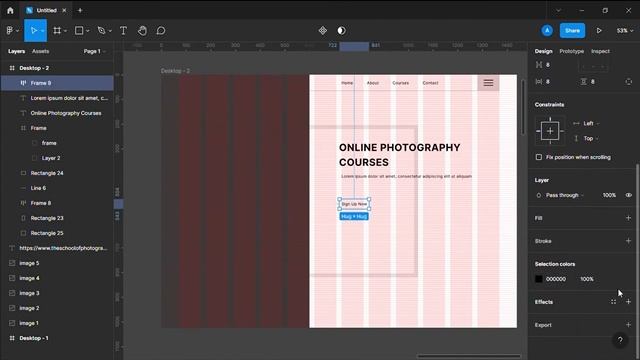Viewport: 640px width, 360px height.
Task: Select the Comment tool
Action: tap(161, 31)
